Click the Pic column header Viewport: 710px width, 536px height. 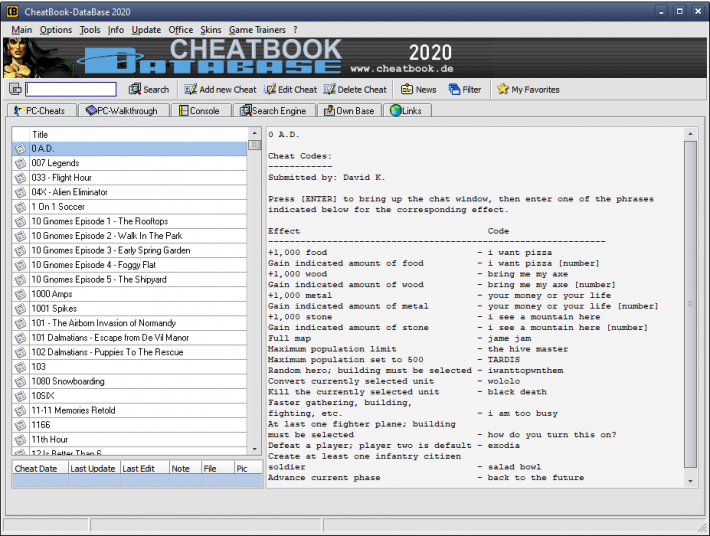click(249, 469)
